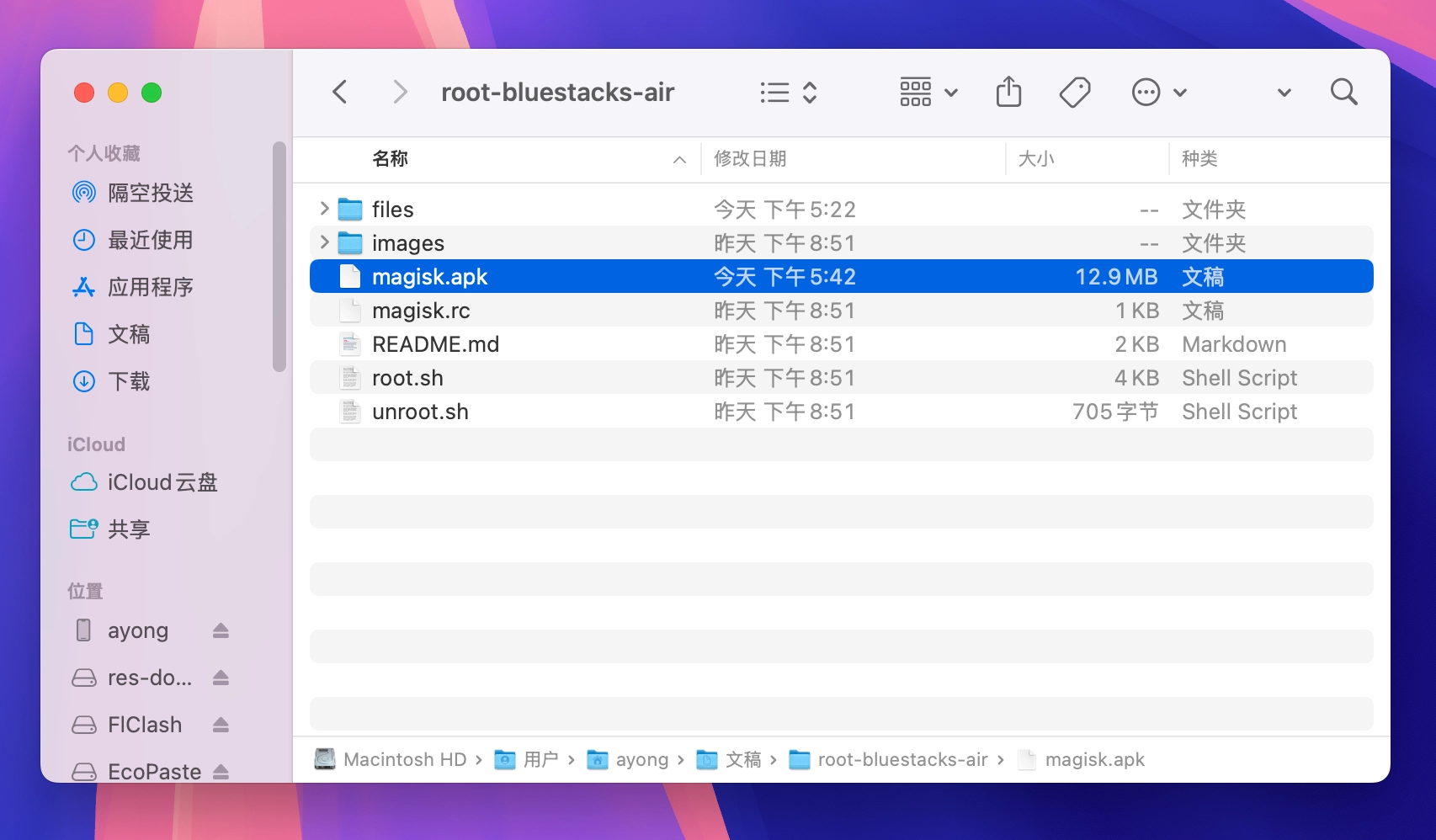Open the list view switcher

click(788, 92)
